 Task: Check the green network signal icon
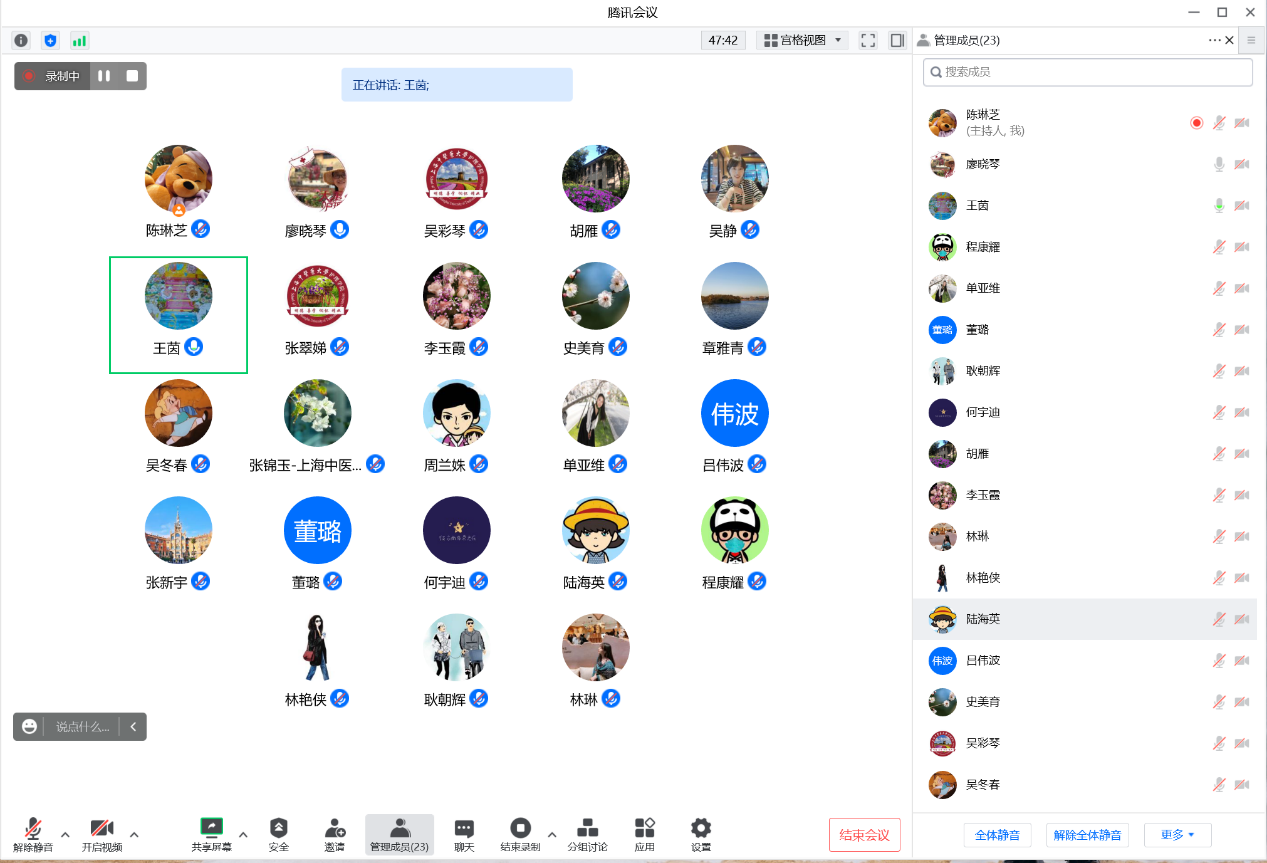tap(79, 40)
